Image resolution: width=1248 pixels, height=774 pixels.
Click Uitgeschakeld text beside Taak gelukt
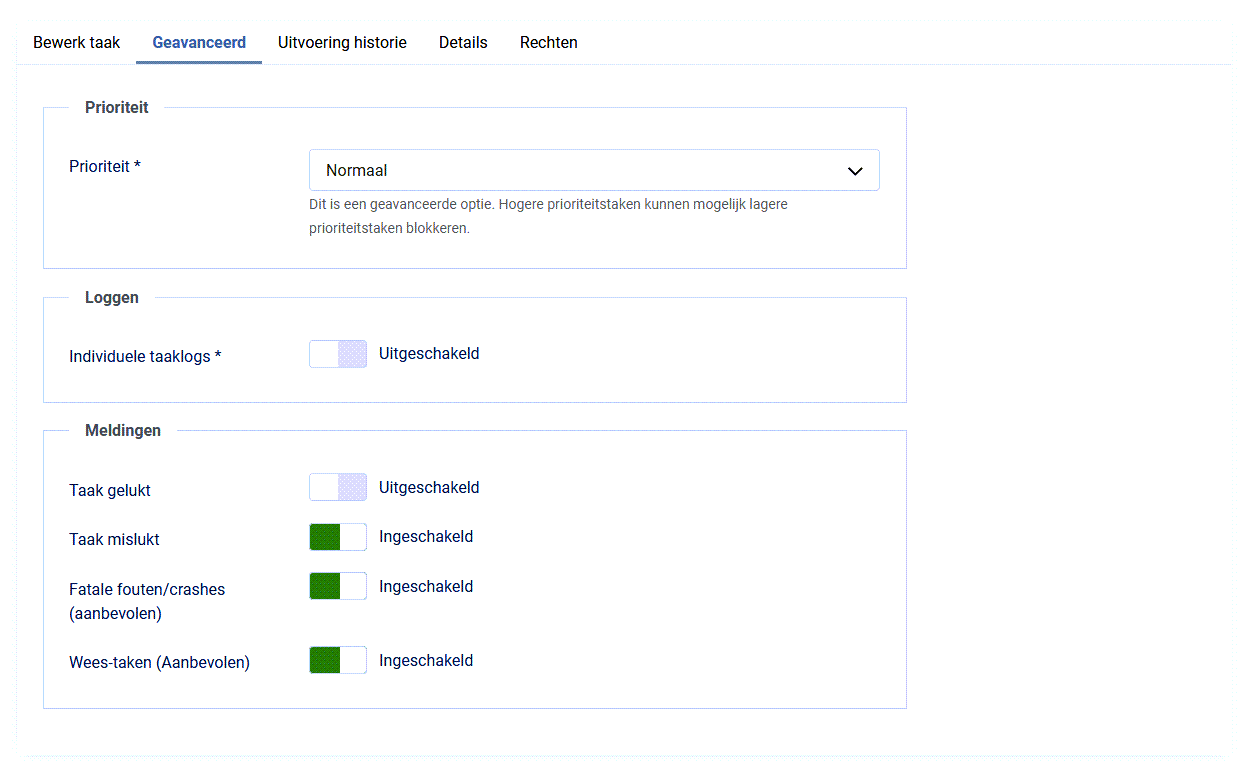coord(429,487)
